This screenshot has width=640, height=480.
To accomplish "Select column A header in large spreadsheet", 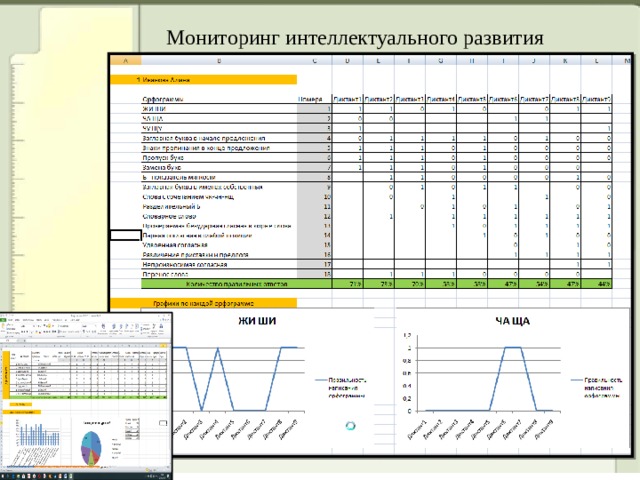I will (x=126, y=61).
